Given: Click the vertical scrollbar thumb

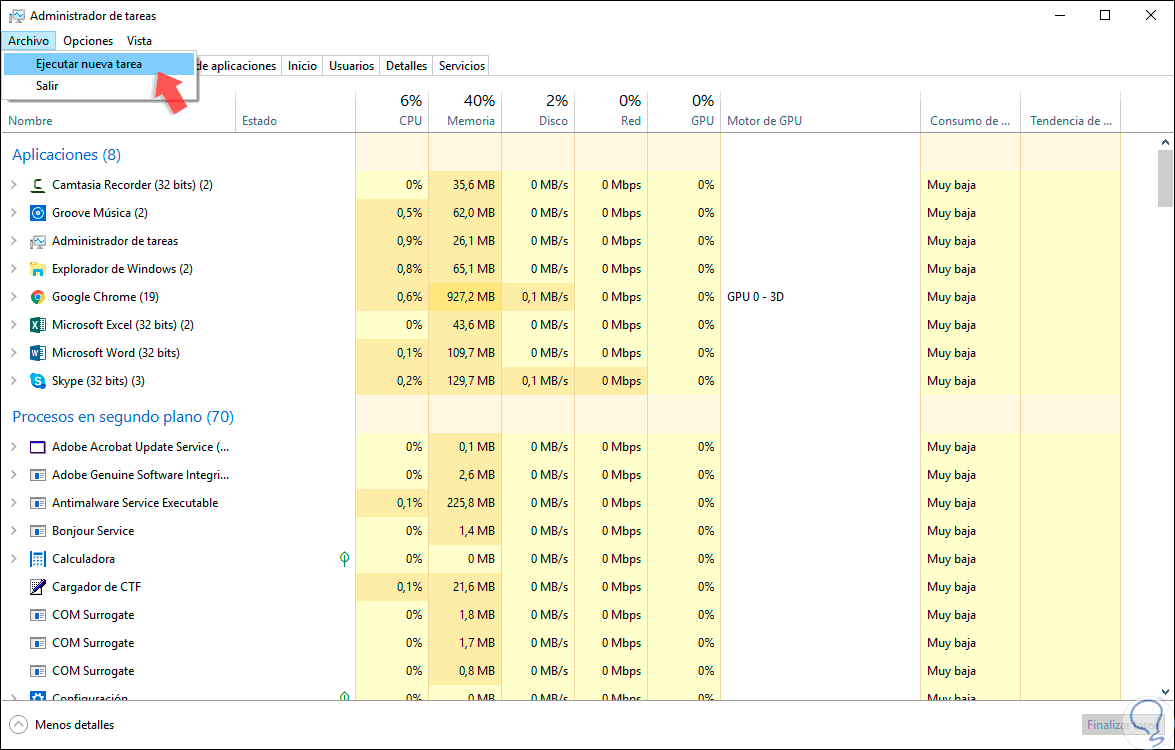Looking at the screenshot, I should [x=1165, y=177].
